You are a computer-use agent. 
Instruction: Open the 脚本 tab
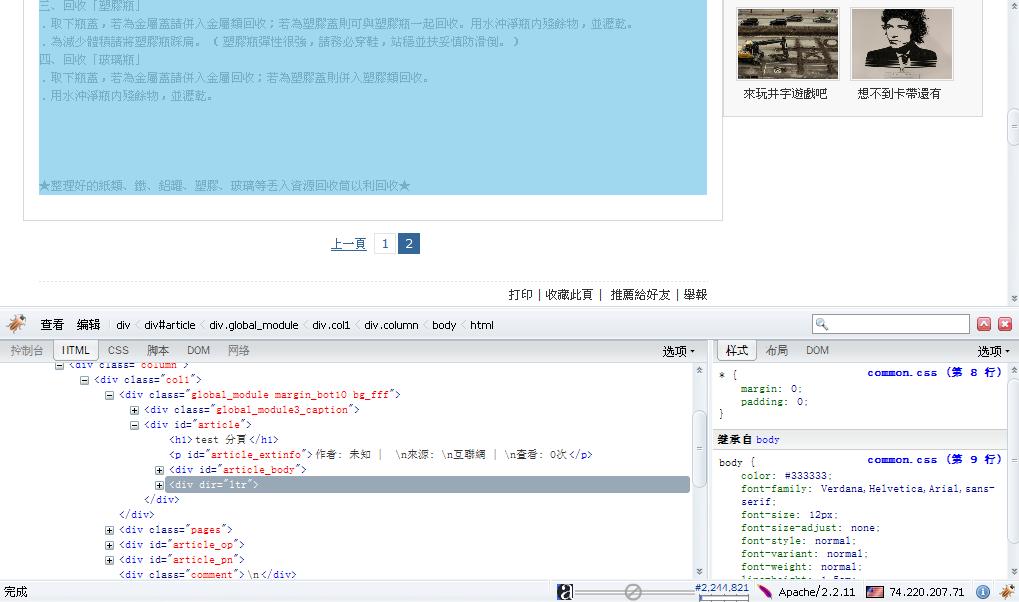[158, 350]
